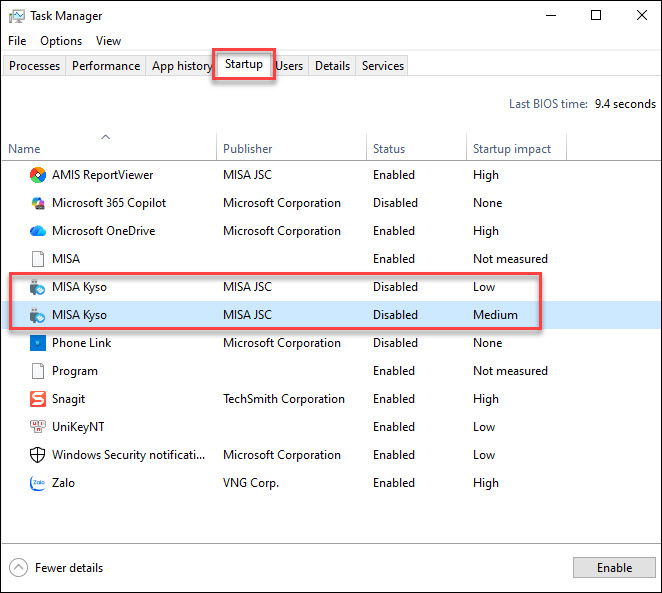Open the Options menu

point(61,41)
